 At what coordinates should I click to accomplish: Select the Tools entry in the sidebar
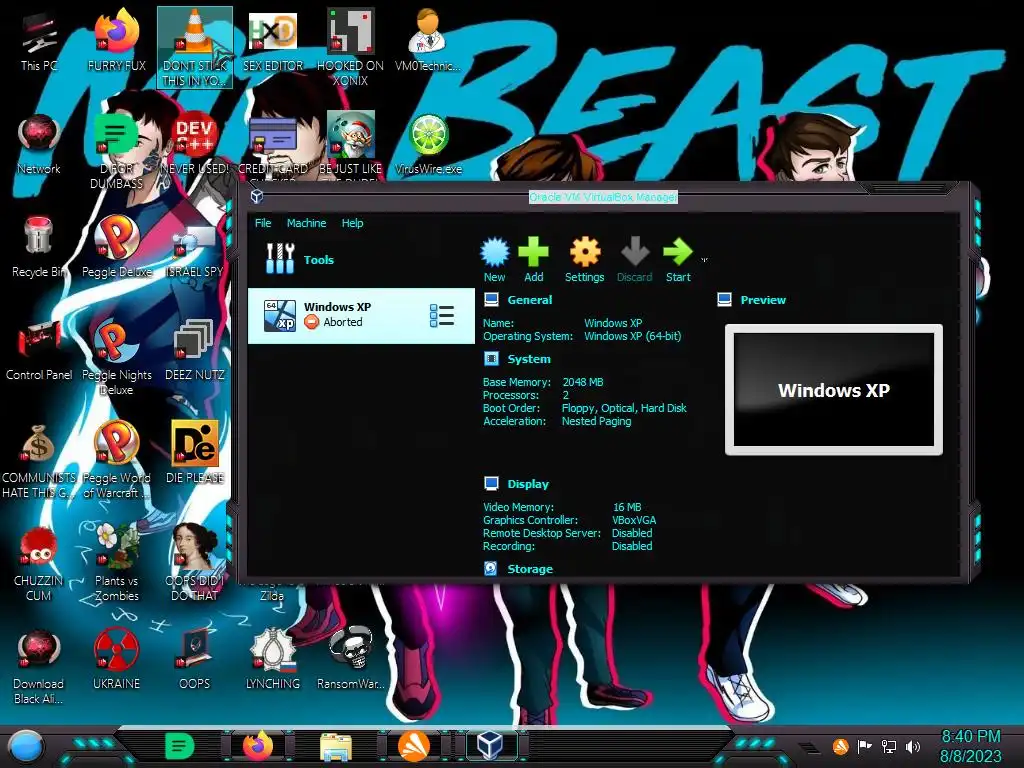361,259
